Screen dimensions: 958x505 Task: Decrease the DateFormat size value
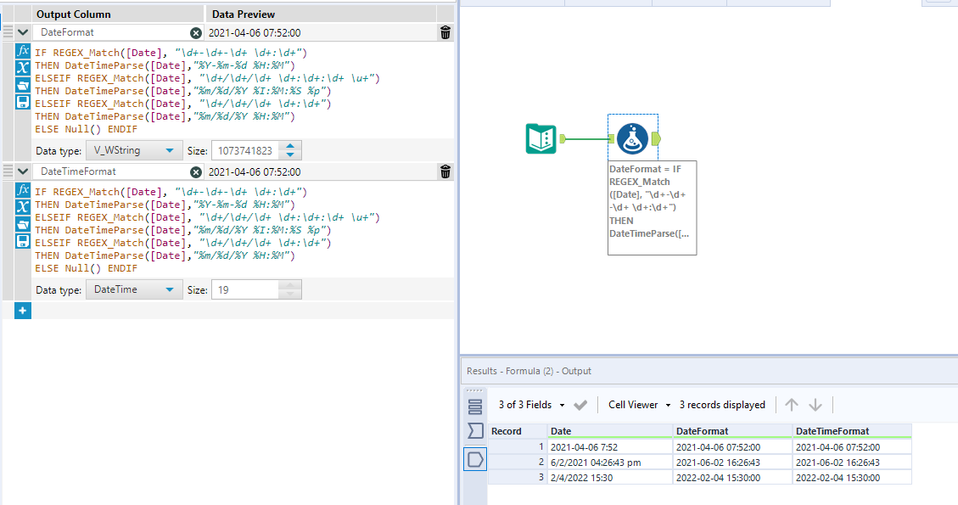click(290, 155)
